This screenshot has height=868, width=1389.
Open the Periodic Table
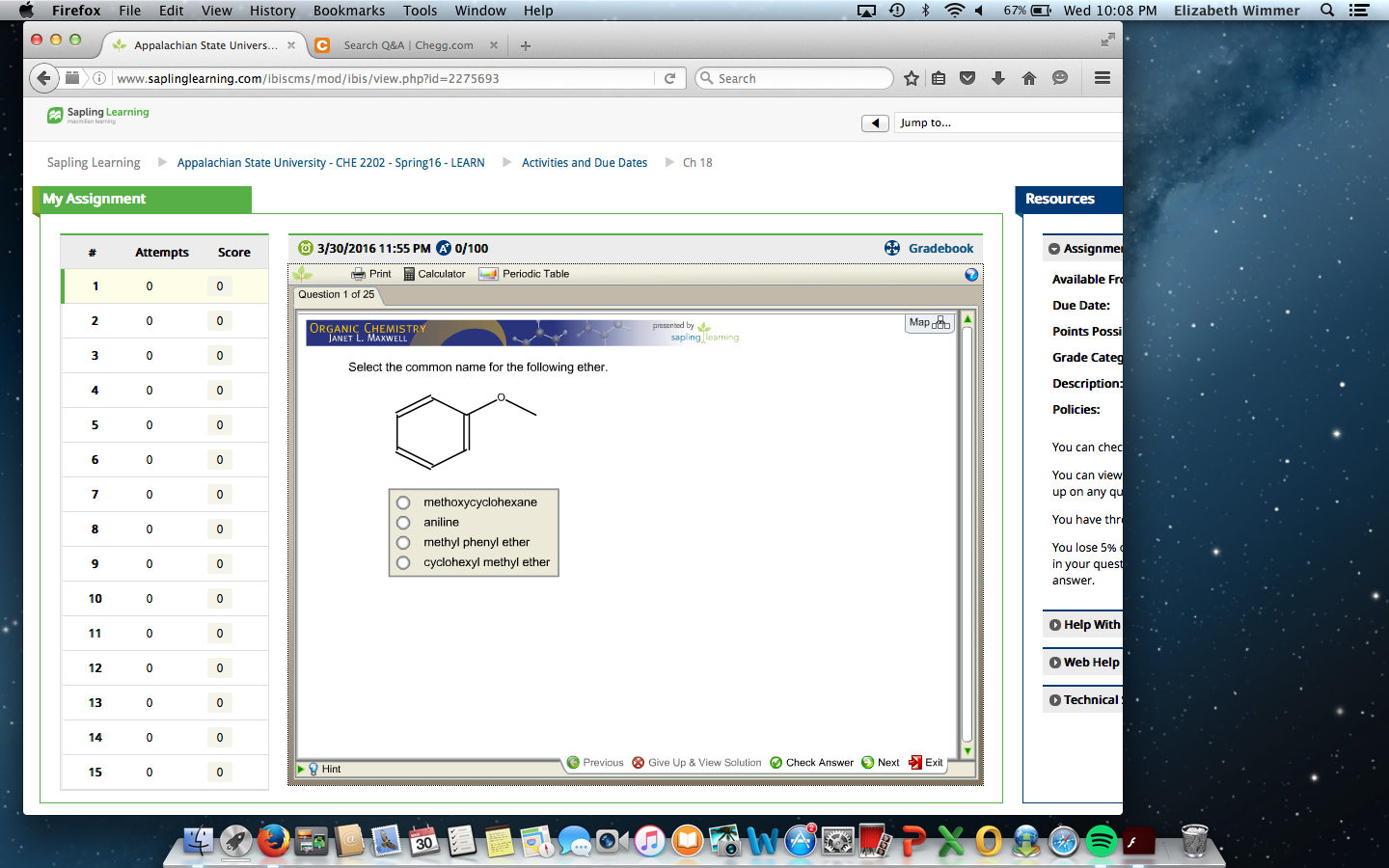point(525,274)
